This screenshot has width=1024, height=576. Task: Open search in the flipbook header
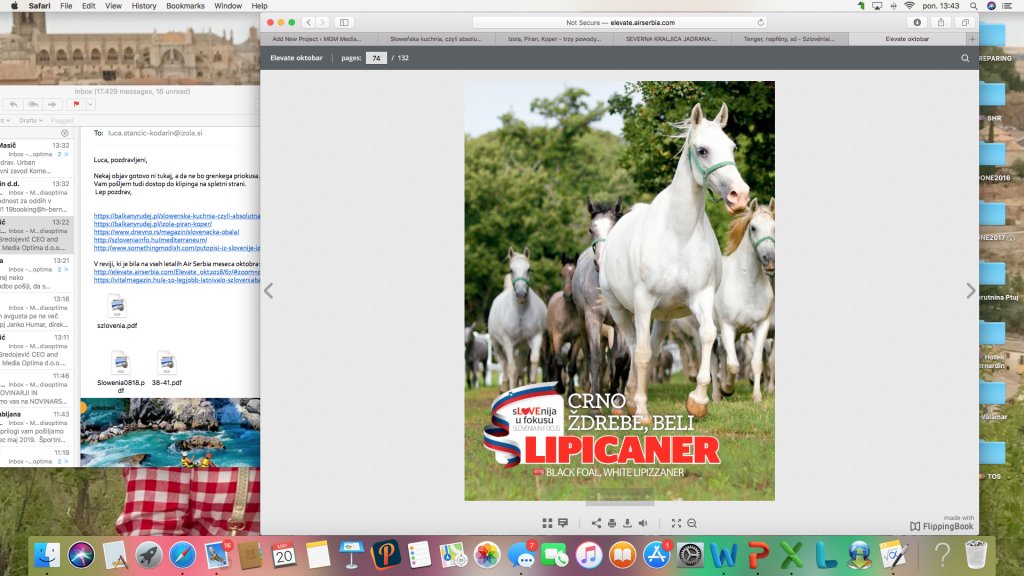965,58
